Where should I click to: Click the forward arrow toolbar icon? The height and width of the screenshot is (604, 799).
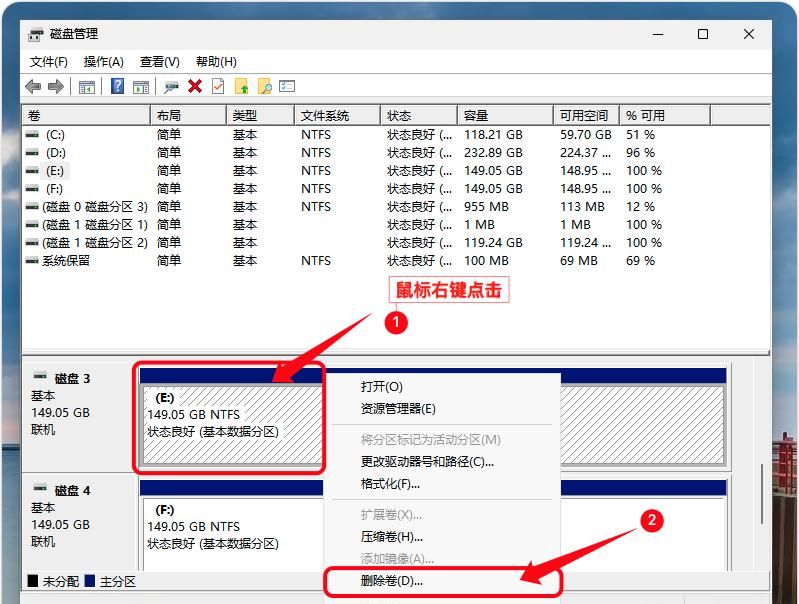[x=56, y=87]
